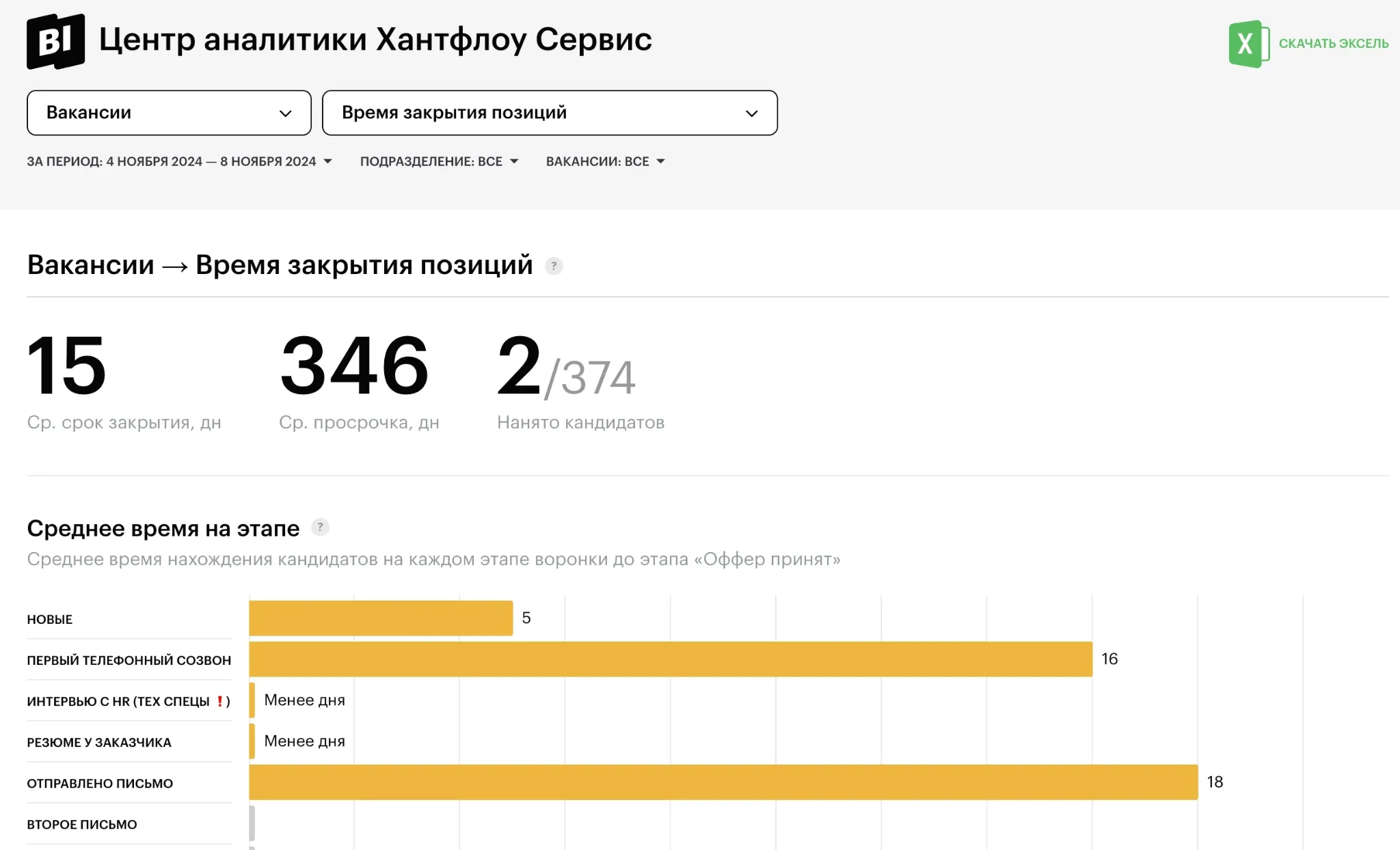Click the Excel file icon
This screenshot has width=1400, height=850.
tap(1248, 44)
